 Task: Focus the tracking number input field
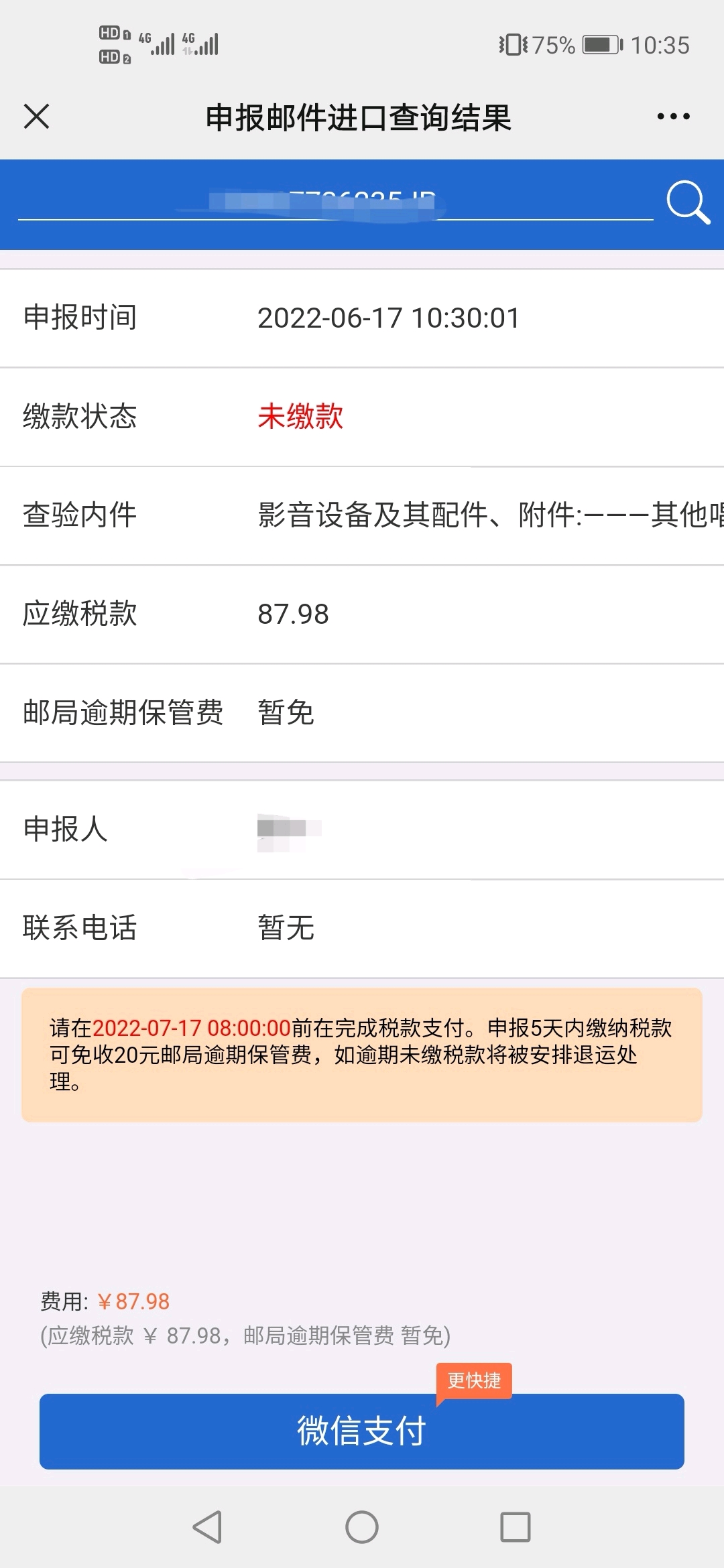pos(335,201)
